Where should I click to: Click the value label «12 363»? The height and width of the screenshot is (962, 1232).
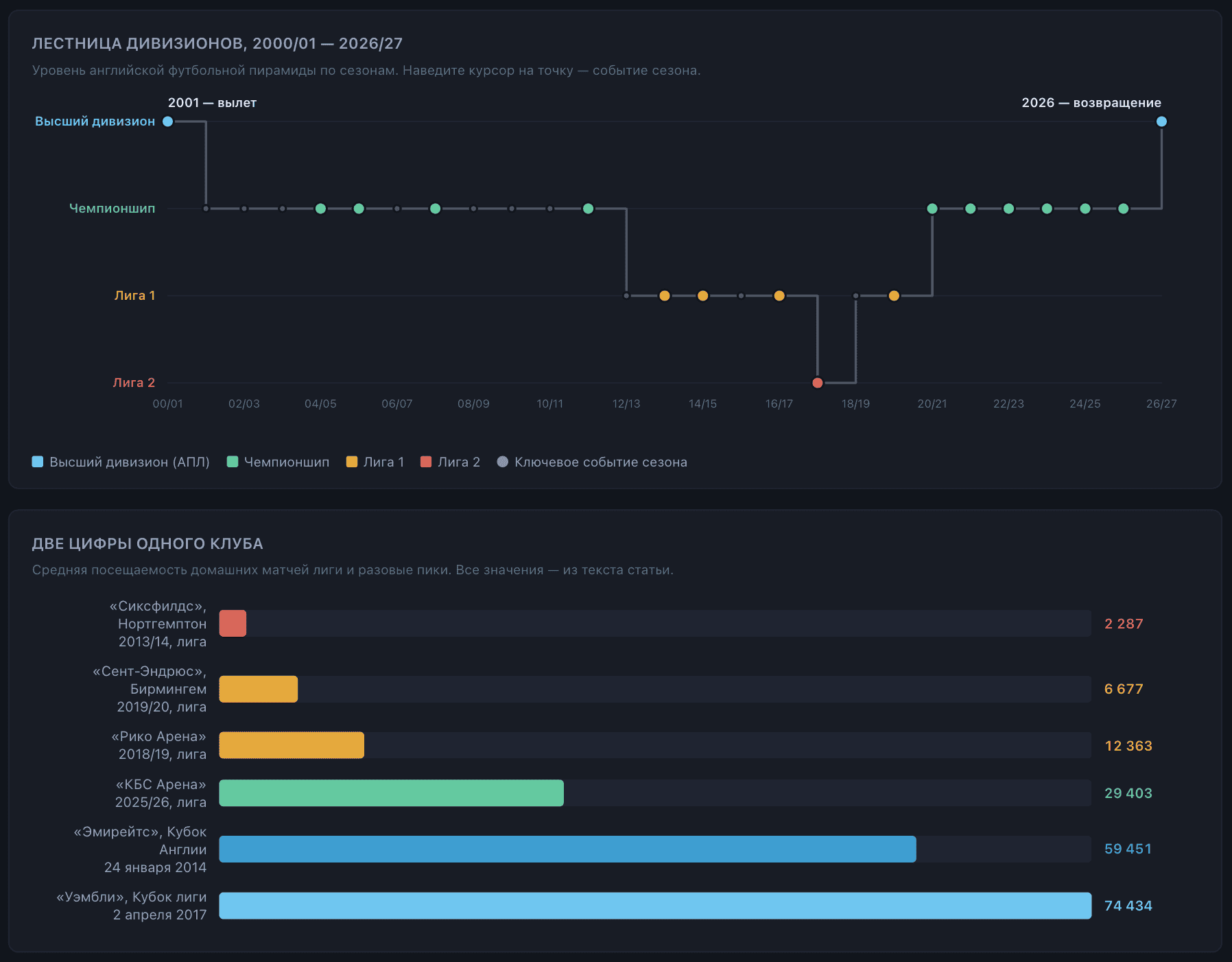(x=1128, y=746)
